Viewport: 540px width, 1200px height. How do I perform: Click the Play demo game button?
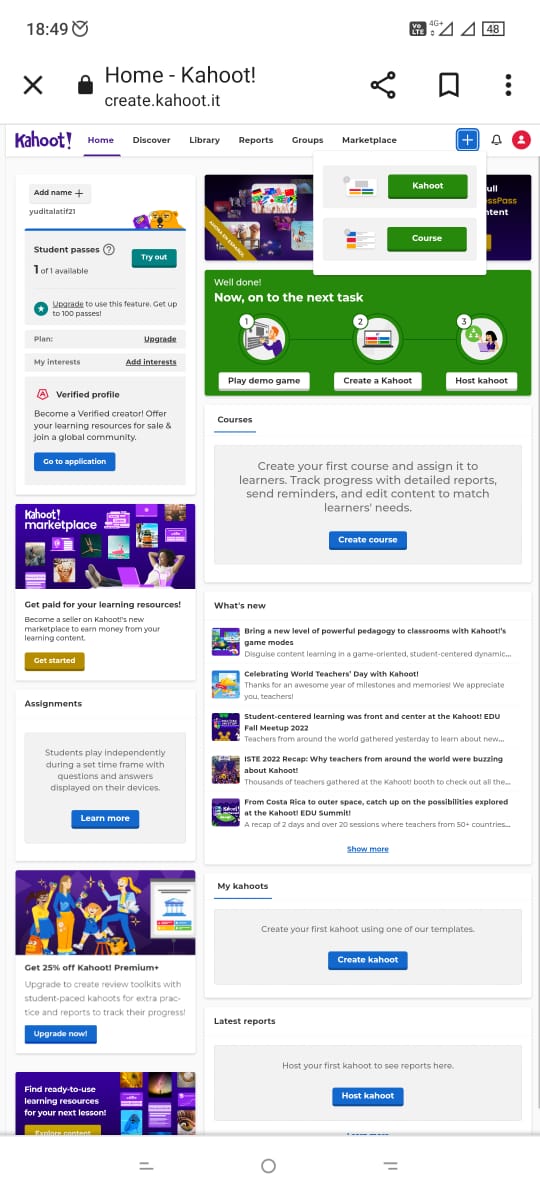click(x=264, y=381)
